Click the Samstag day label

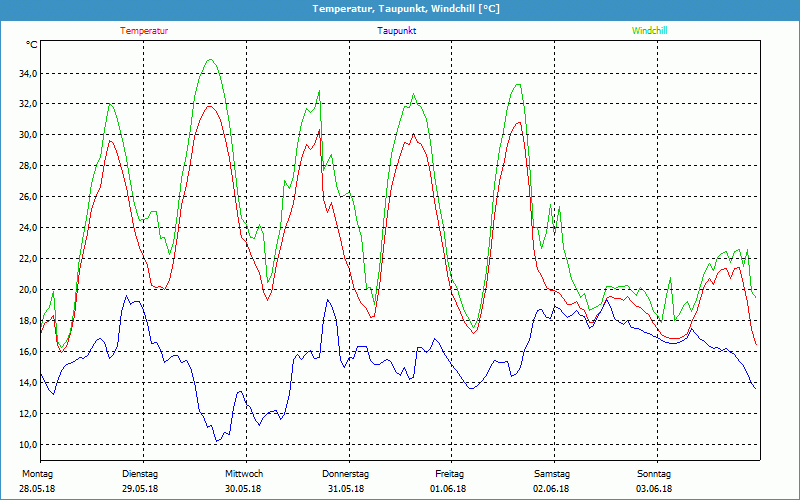click(x=552, y=474)
